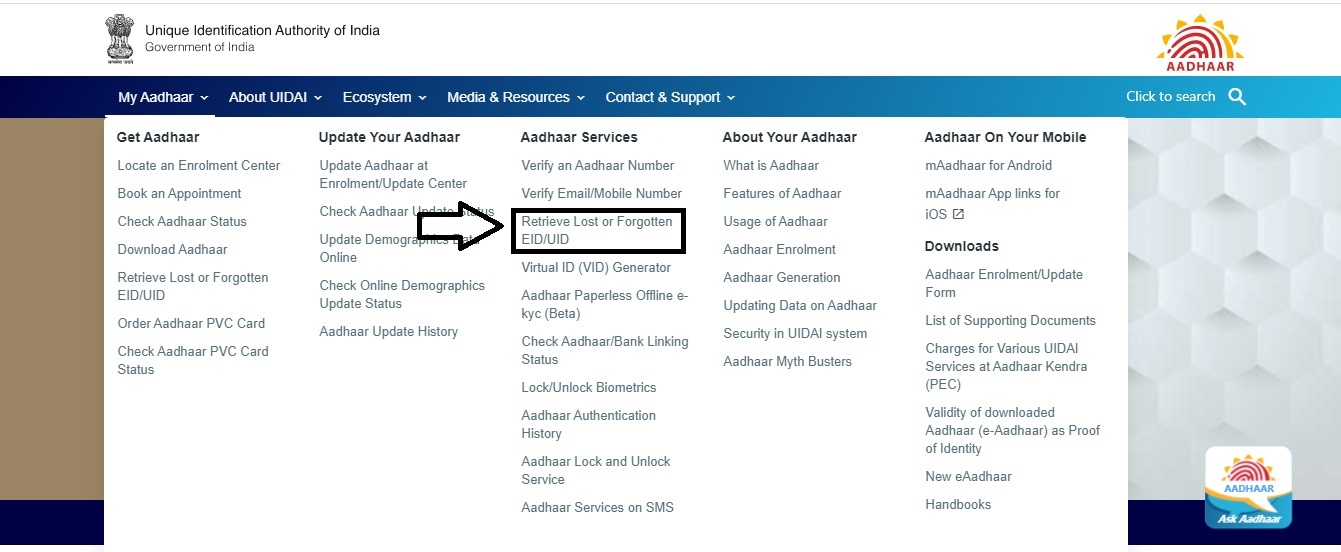View Aadhaar Myth Busters page
Viewport: 1341px width, 552px height.
pyautogui.click(x=788, y=362)
